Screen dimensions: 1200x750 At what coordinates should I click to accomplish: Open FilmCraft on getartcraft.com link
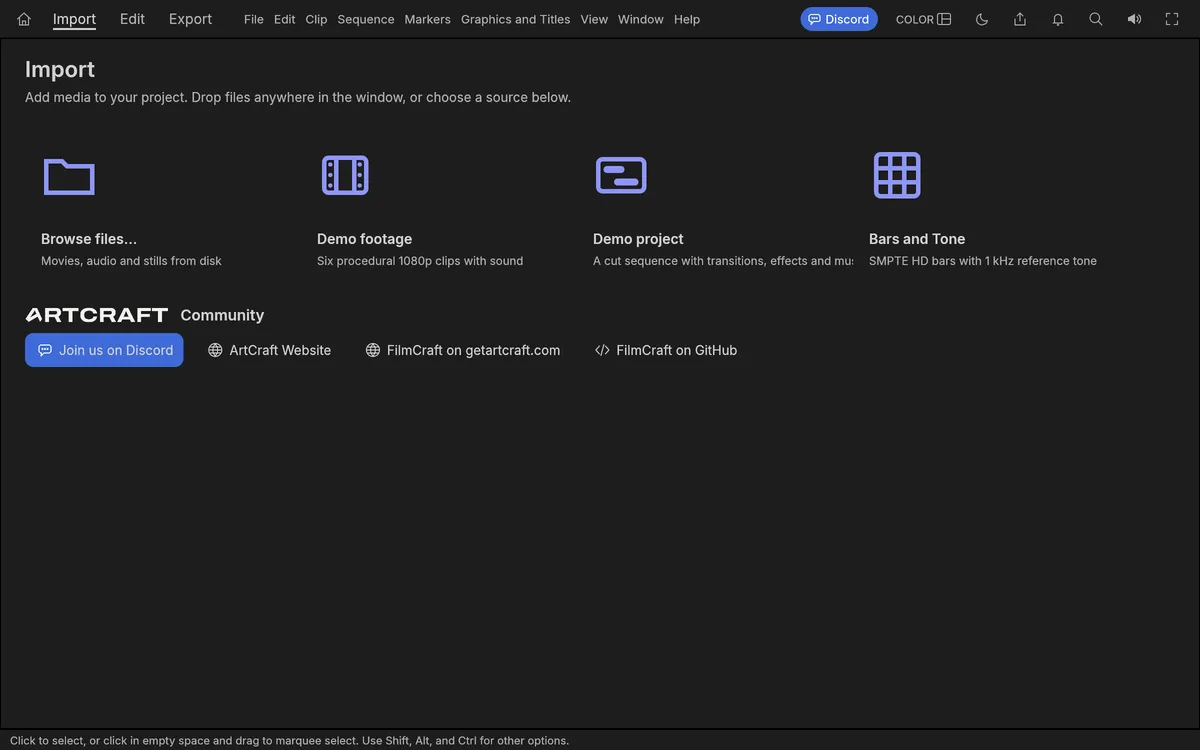(x=462, y=350)
